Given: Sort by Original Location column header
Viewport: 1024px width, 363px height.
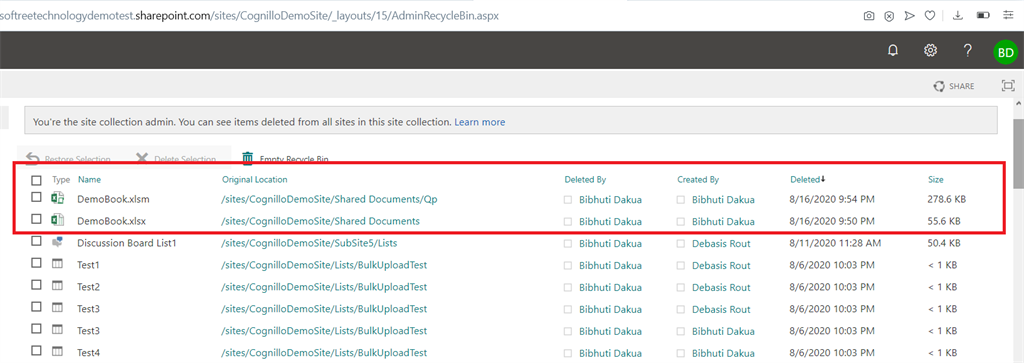Looking at the screenshot, I should pos(255,180).
